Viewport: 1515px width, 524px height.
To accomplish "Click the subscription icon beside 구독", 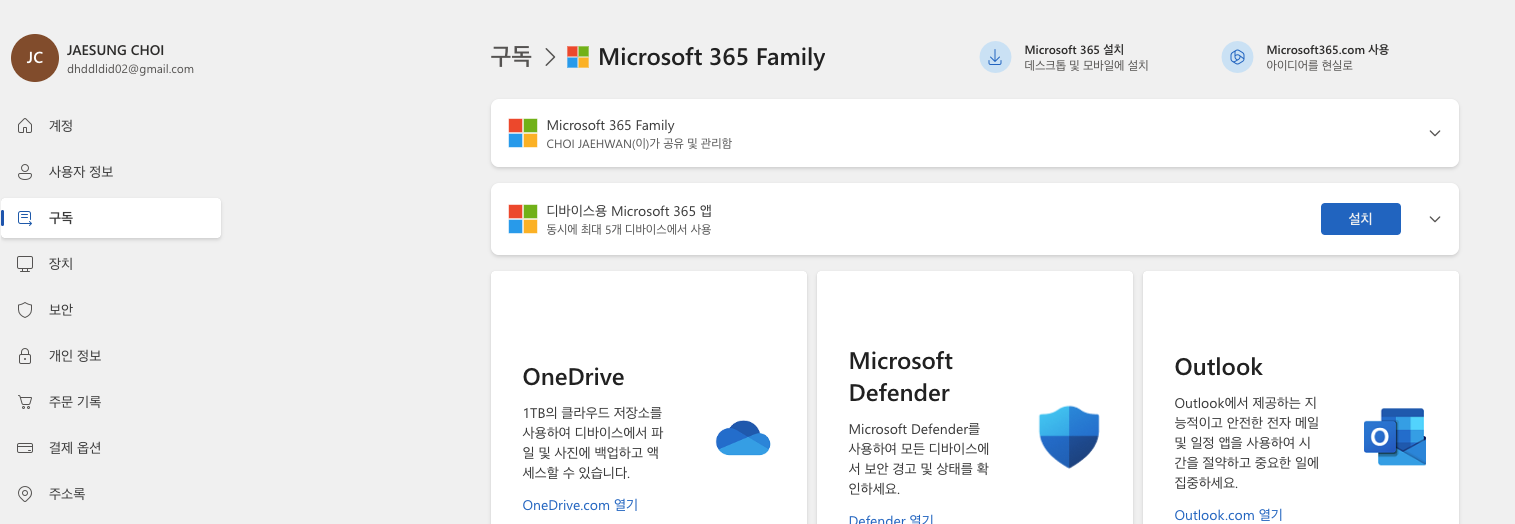I will pos(26,218).
